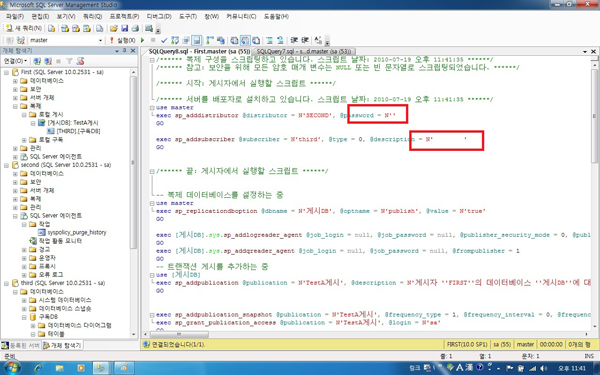600x375 pixels.
Task: Collapse the third (SQL Server 10.0.2531 - sa) node
Action: tap(7, 283)
